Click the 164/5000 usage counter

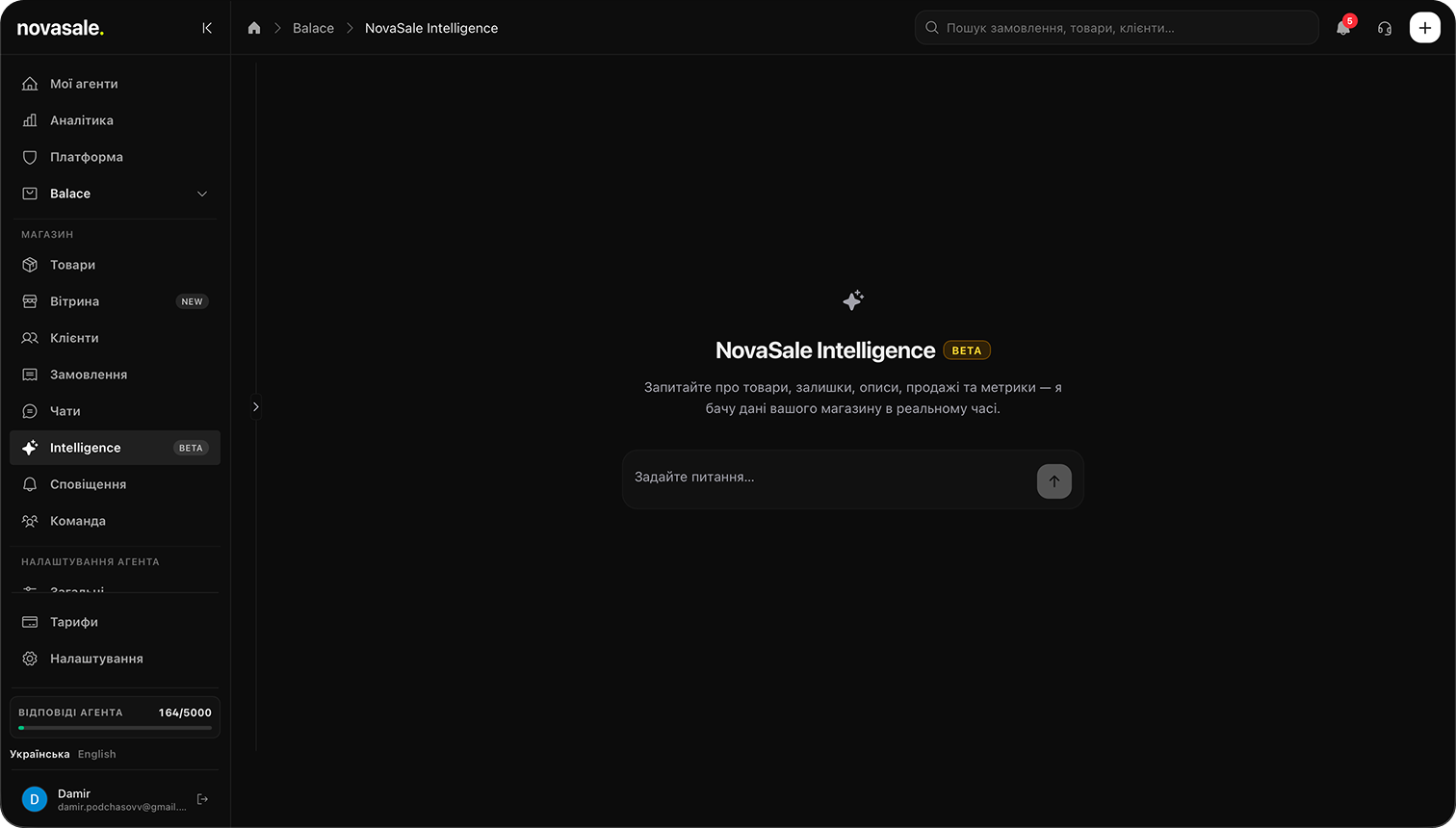[185, 712]
